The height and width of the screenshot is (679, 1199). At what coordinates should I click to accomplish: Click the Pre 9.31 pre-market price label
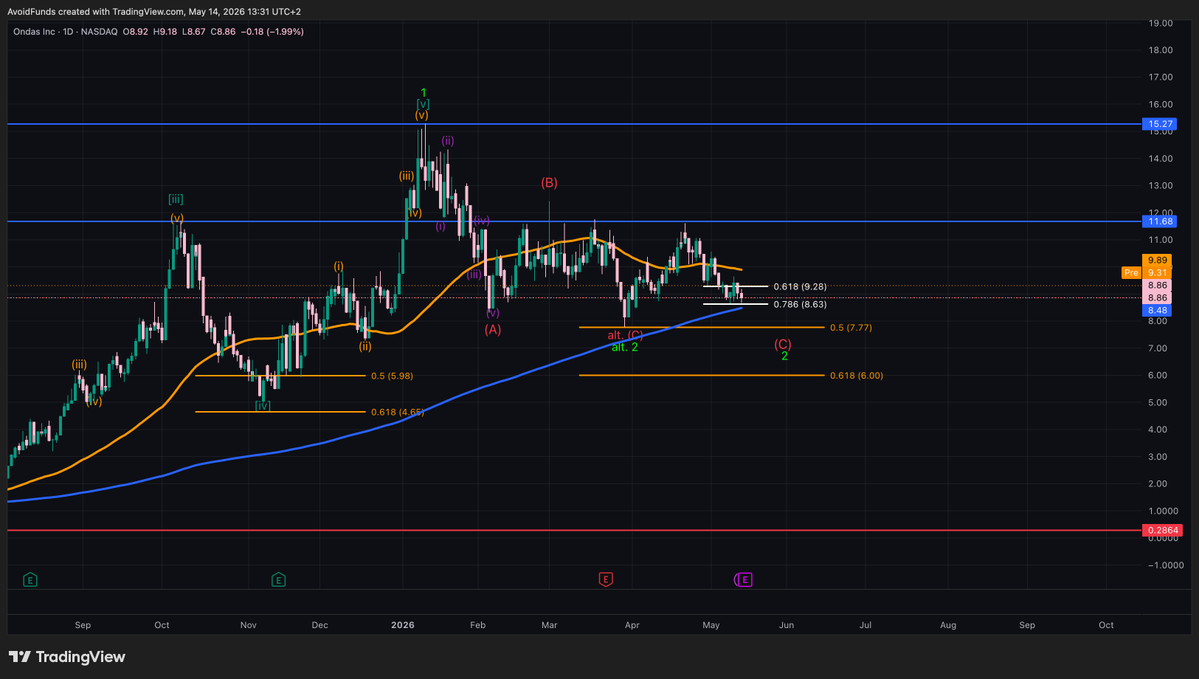(1146, 272)
